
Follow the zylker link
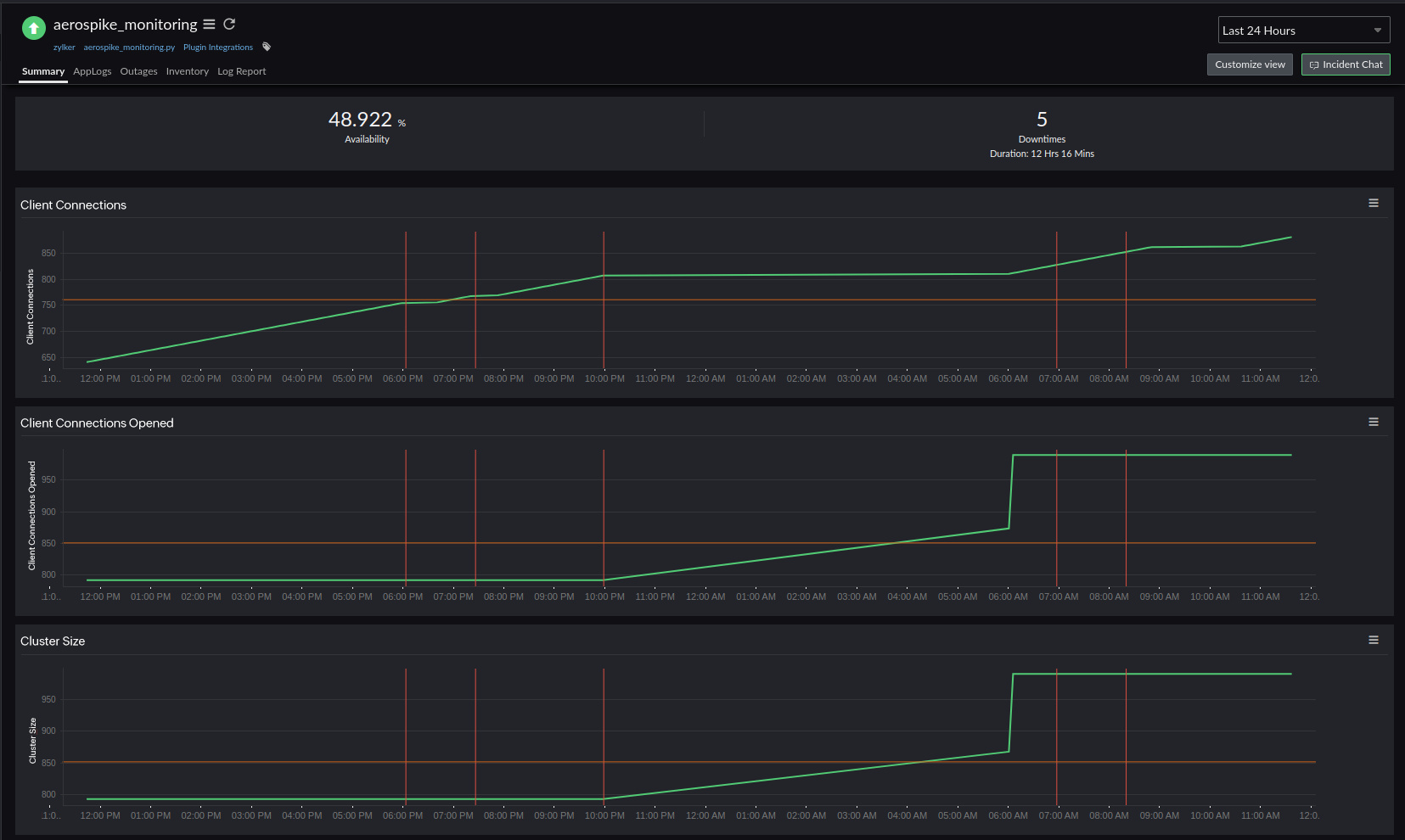[x=65, y=48]
